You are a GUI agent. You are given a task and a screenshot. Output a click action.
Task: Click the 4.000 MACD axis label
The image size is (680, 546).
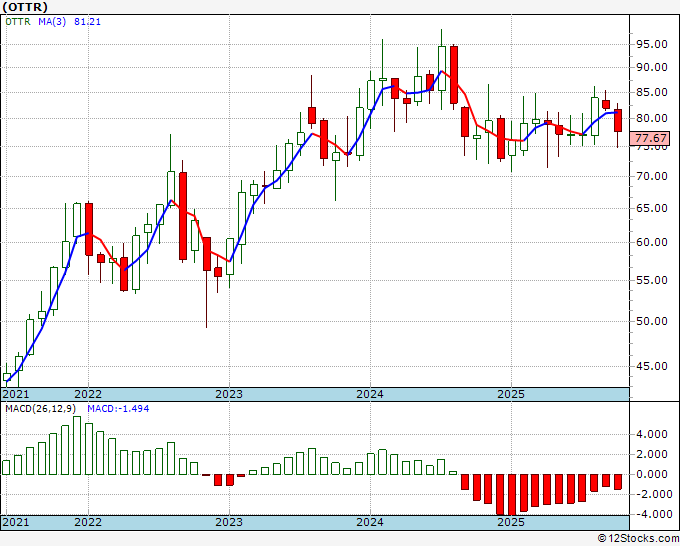coord(652,435)
